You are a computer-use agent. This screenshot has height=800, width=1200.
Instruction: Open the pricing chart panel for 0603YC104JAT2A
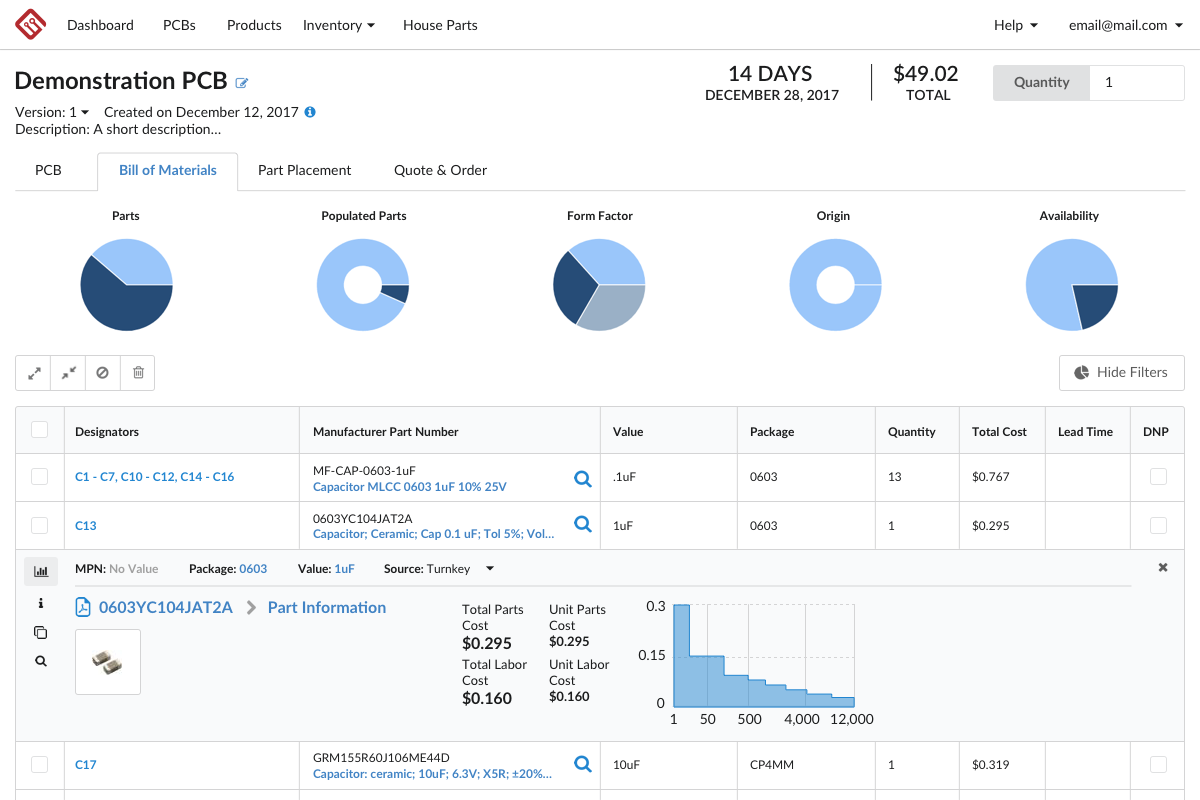pos(41,570)
